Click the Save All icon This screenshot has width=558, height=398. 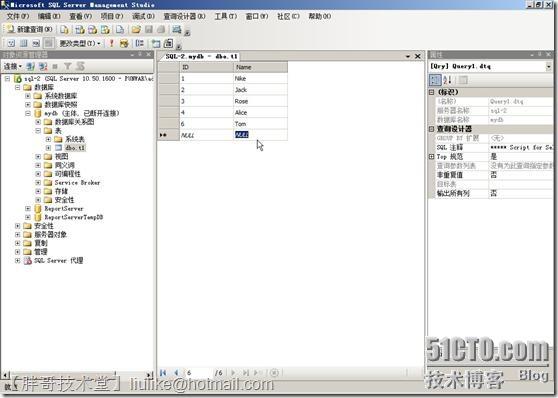click(x=161, y=30)
